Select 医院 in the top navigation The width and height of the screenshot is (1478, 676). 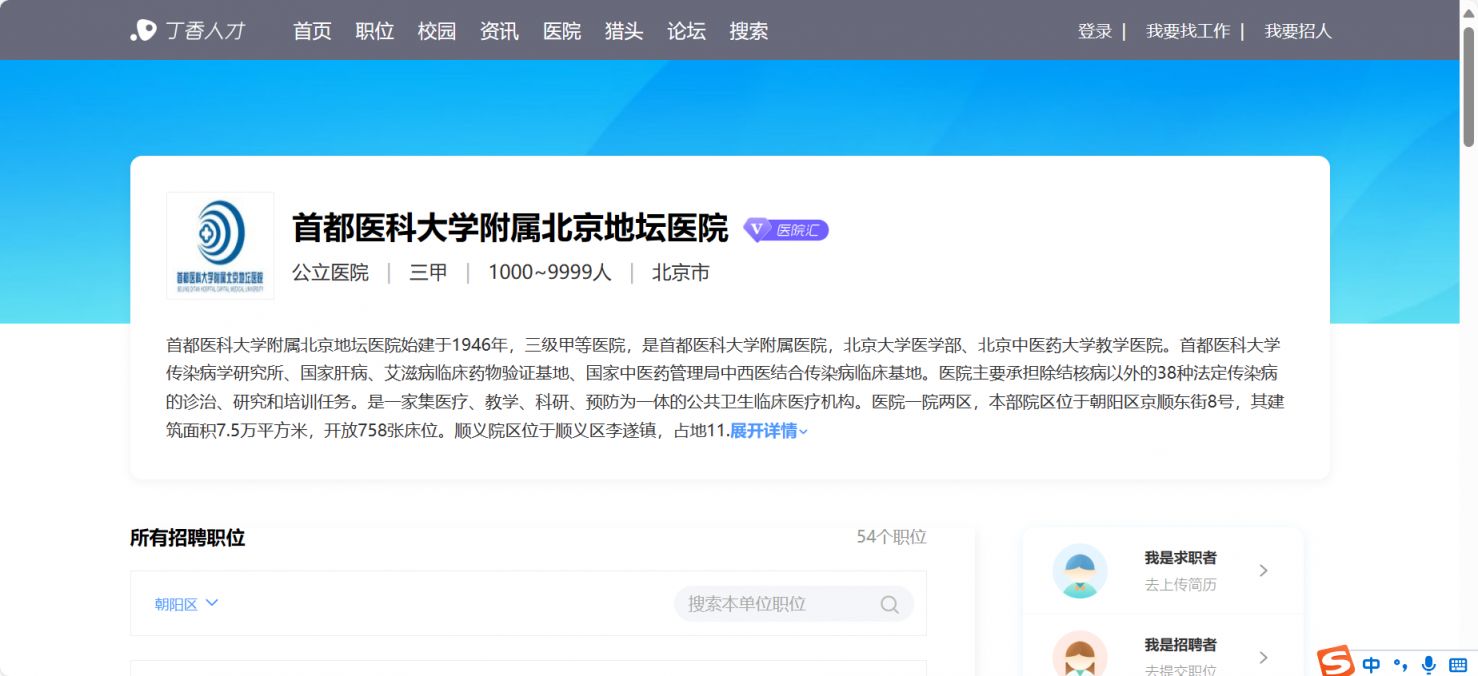(562, 31)
